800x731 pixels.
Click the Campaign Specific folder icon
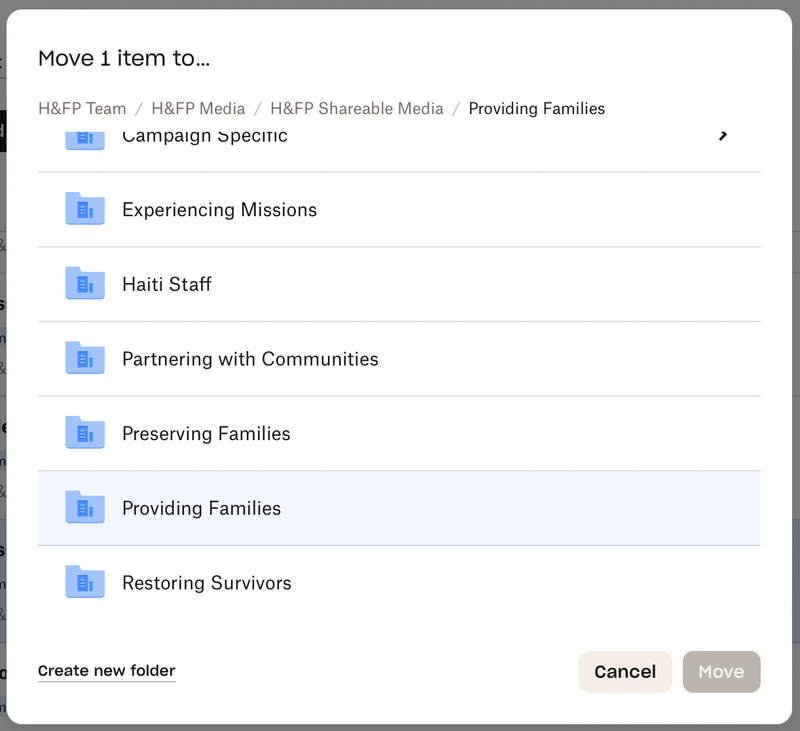point(85,140)
